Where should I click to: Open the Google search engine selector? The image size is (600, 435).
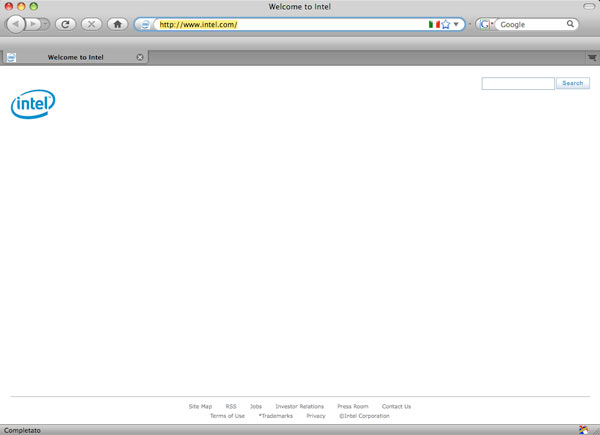click(485, 24)
